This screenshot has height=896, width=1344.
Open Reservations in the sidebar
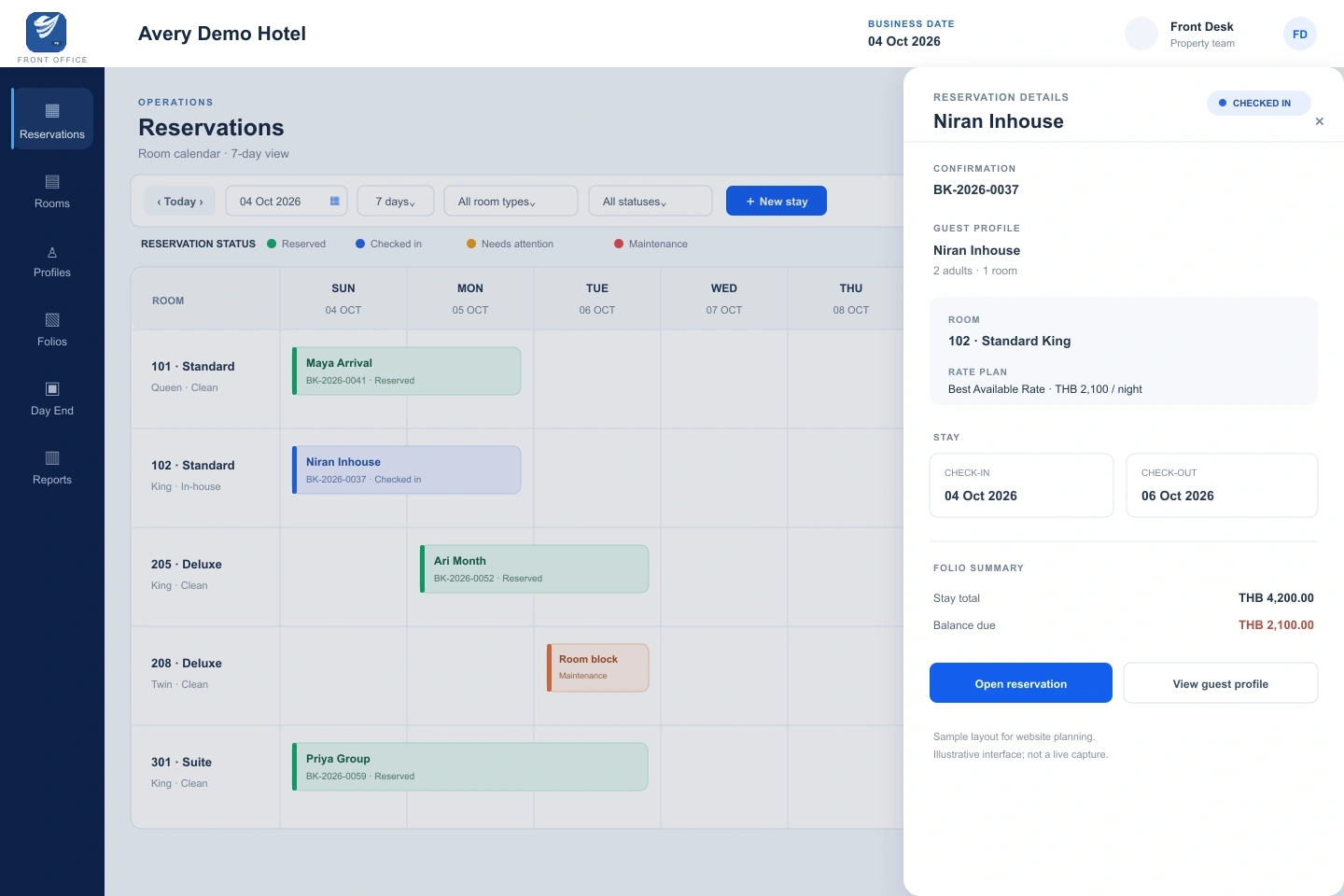[52, 119]
